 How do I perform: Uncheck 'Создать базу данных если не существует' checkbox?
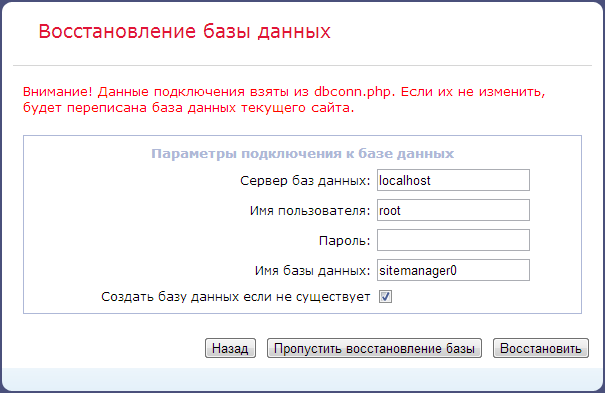pyautogui.click(x=385, y=297)
